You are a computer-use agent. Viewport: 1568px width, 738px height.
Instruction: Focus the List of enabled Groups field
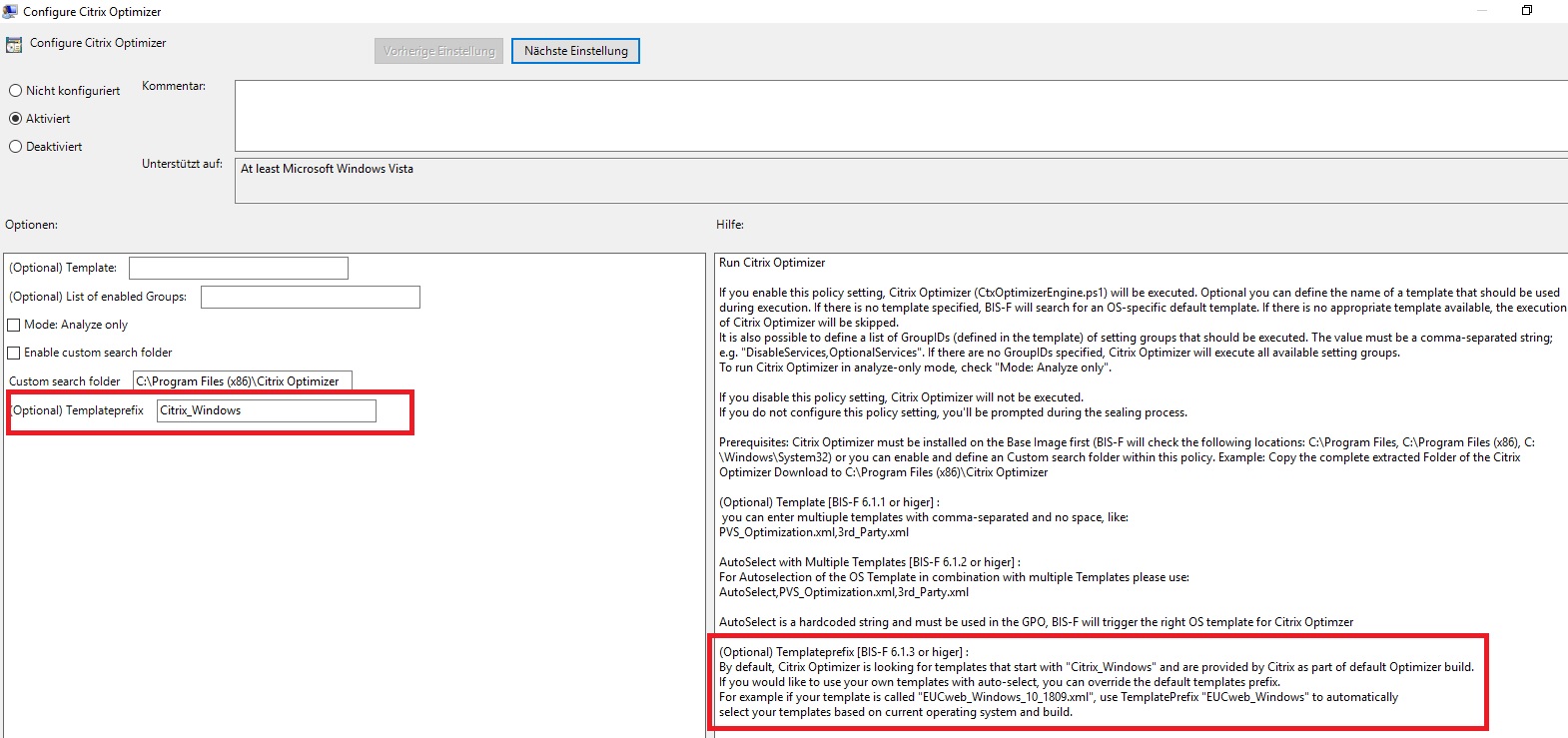(x=311, y=297)
